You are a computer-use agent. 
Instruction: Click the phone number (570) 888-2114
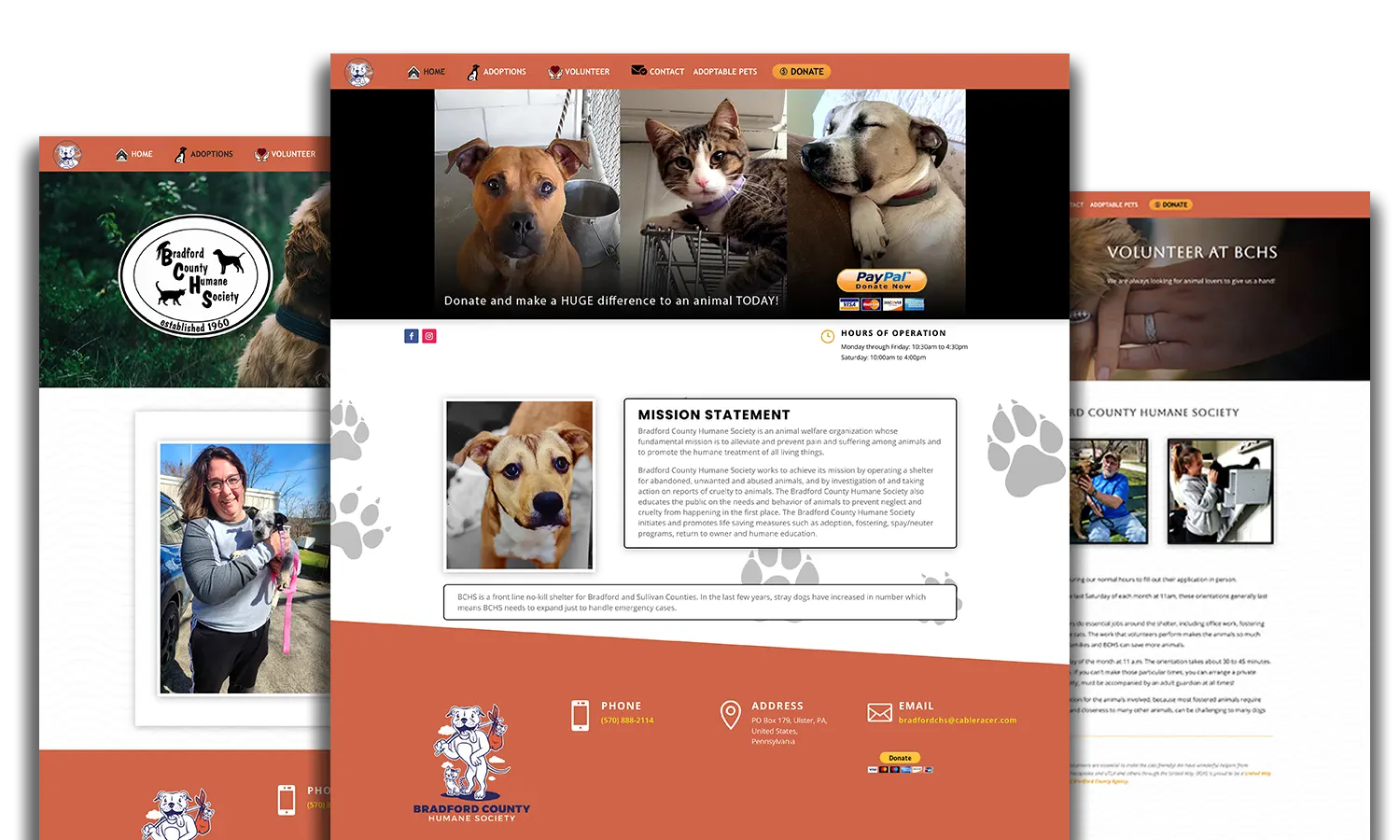tap(627, 721)
